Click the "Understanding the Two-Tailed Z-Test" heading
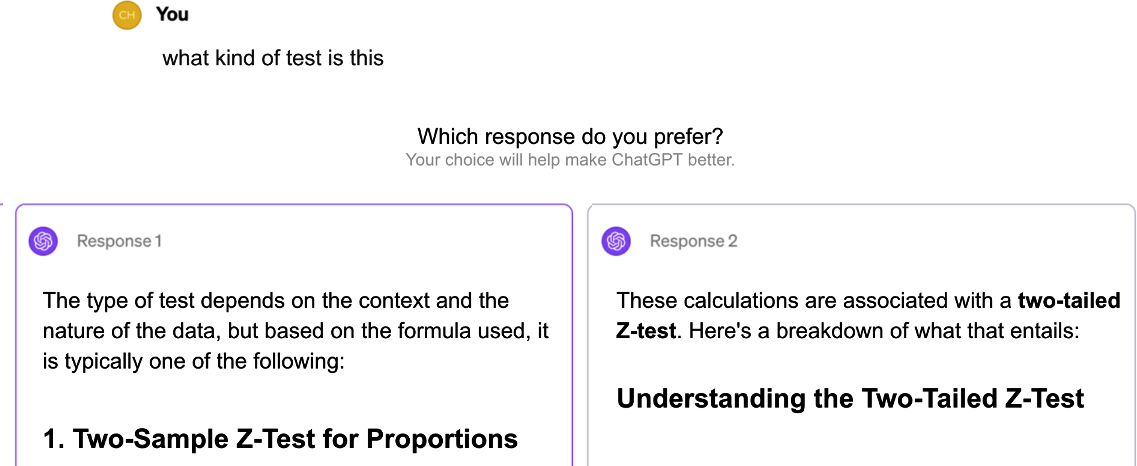1137x466 pixels. [x=850, y=399]
